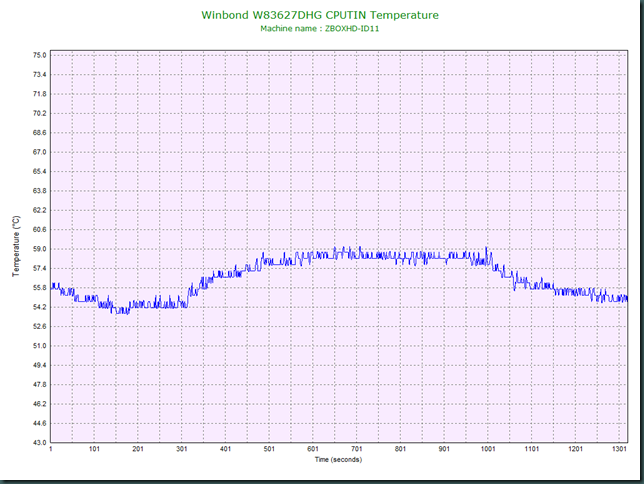
Task: Click the 'Time (seconds)' axis label
Action: point(338,459)
